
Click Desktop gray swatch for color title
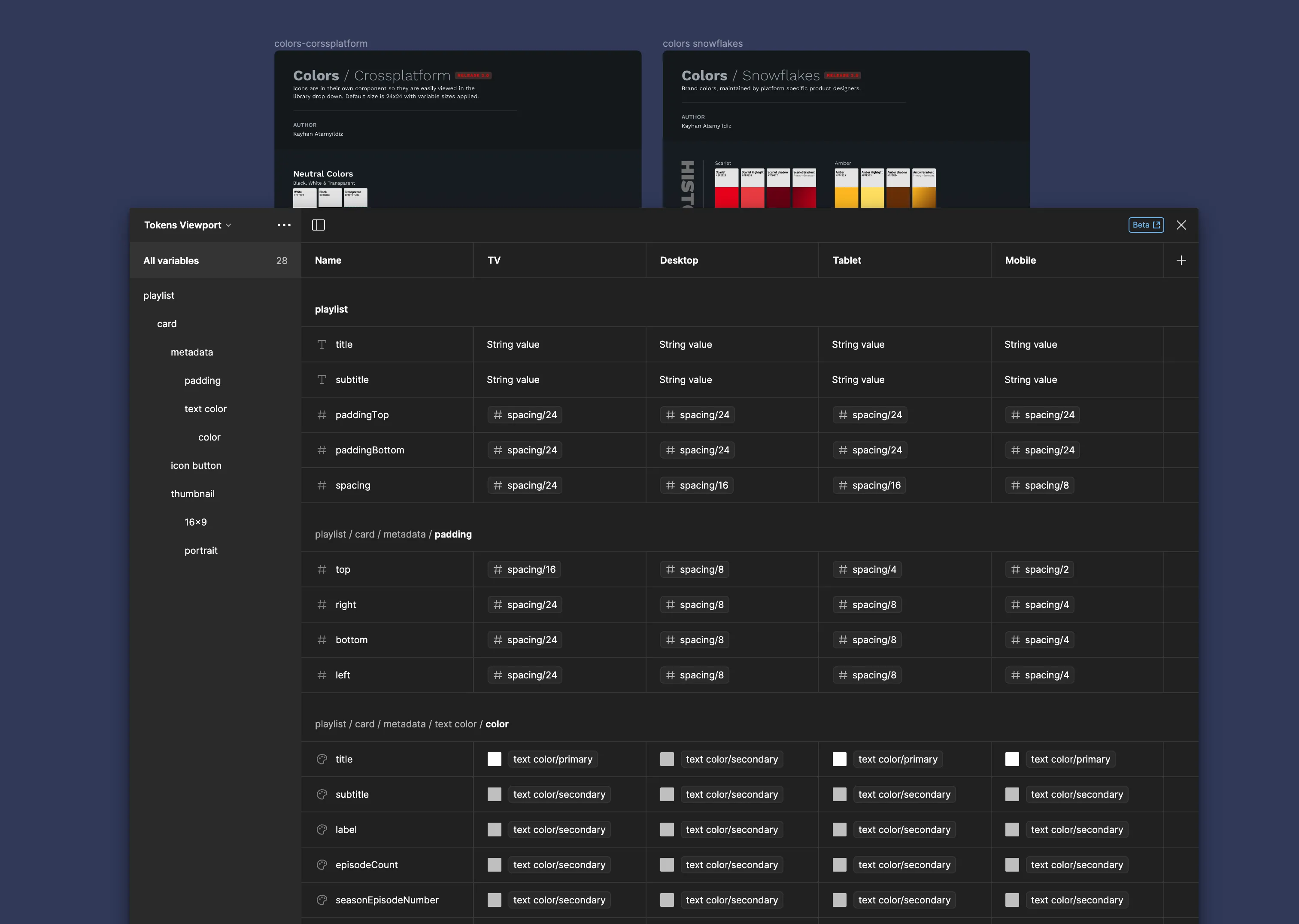[667, 760]
